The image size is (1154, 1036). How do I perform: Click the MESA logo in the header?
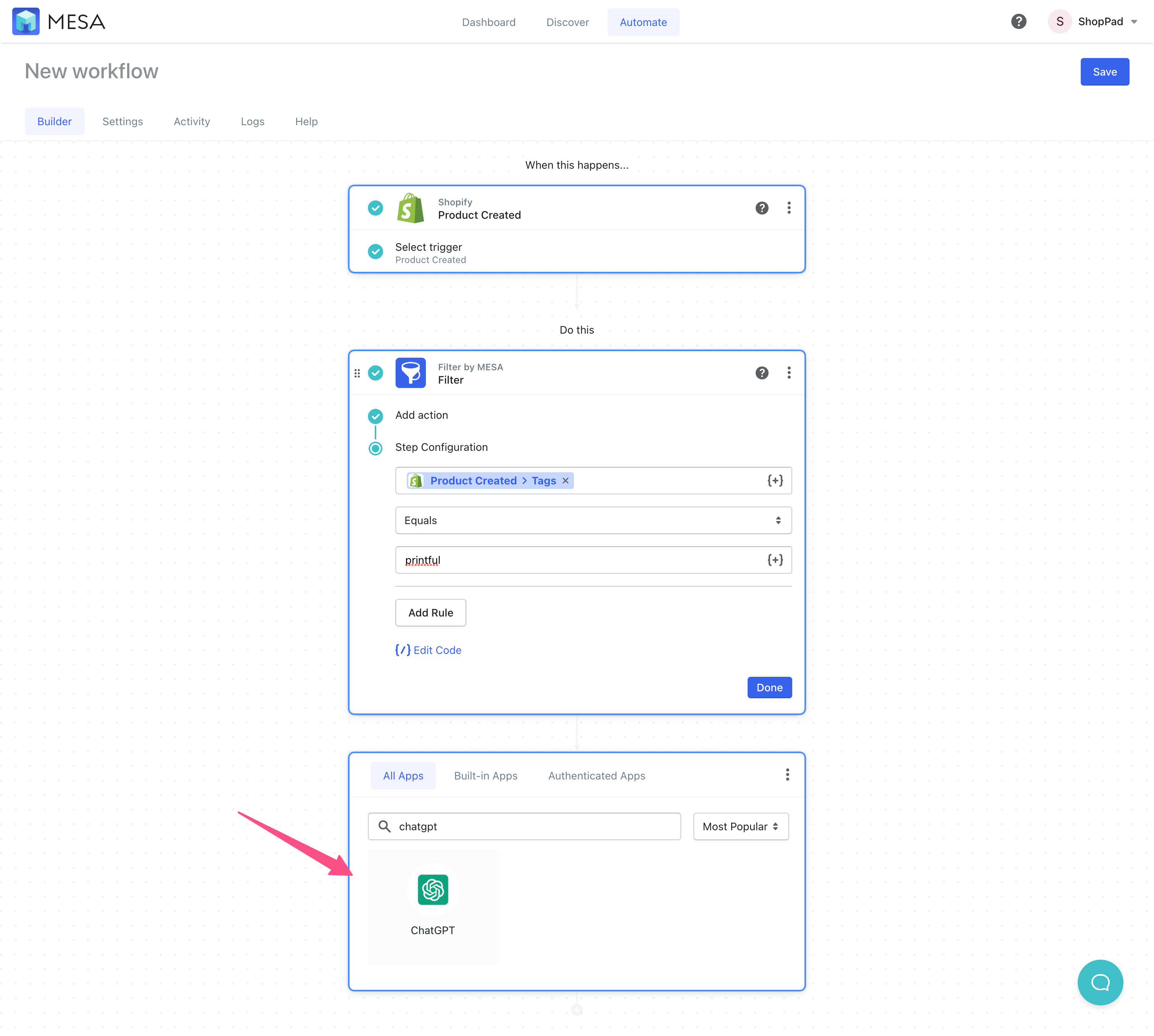[59, 22]
